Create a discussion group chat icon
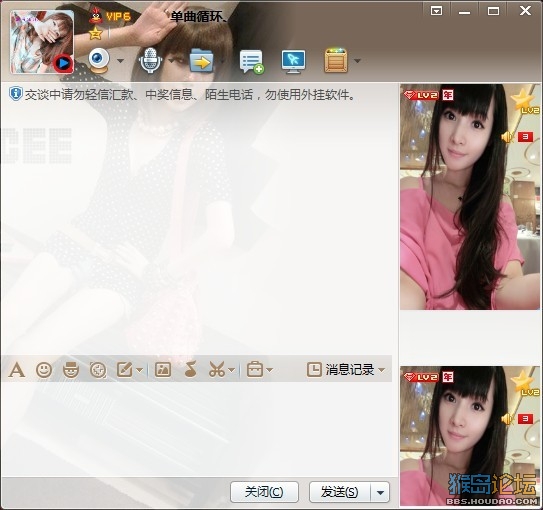The width and height of the screenshot is (543, 510). click(251, 62)
